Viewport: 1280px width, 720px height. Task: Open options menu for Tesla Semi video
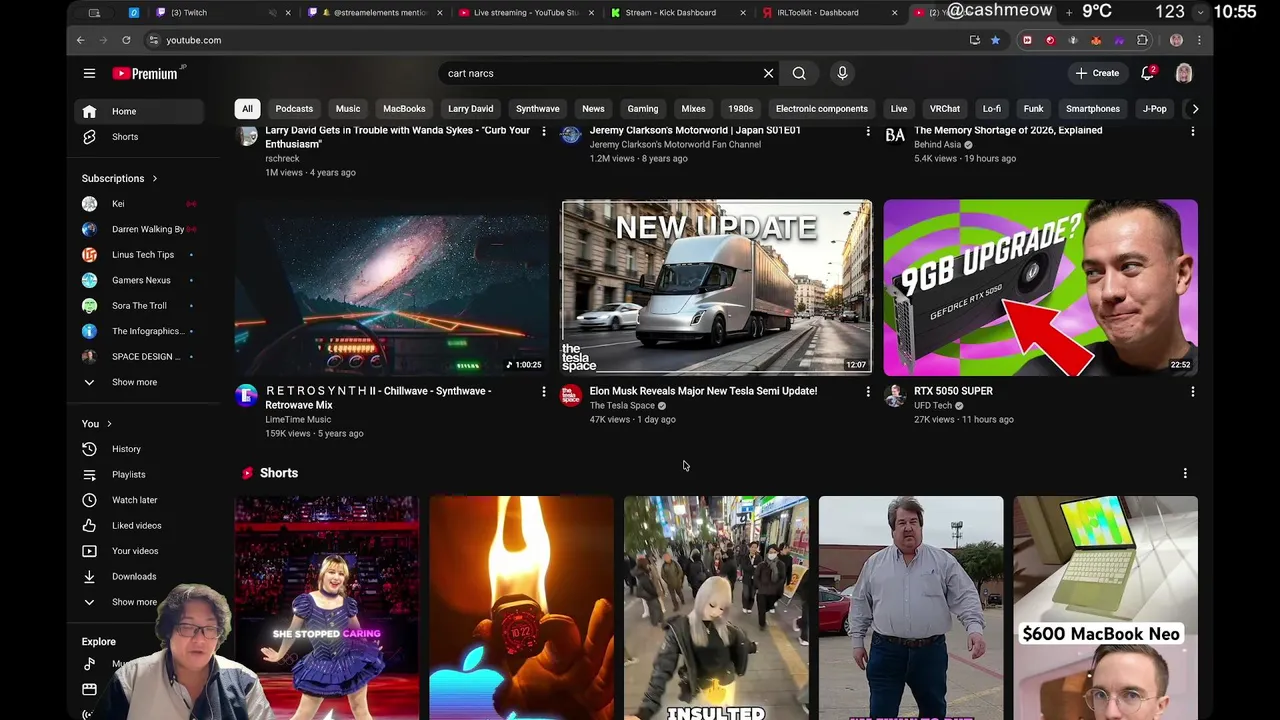[x=868, y=392]
